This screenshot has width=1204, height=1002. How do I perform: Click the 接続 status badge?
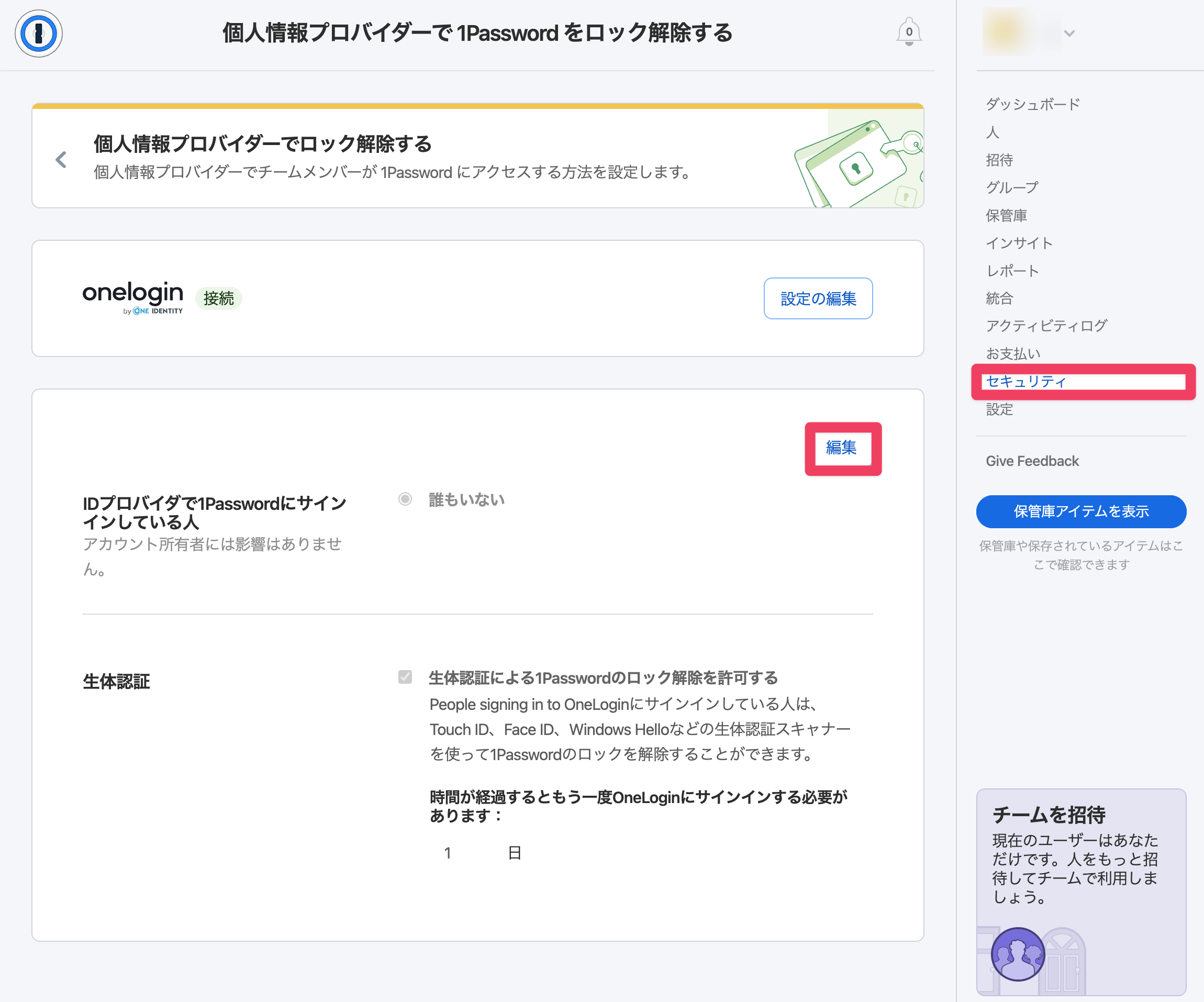coord(218,298)
